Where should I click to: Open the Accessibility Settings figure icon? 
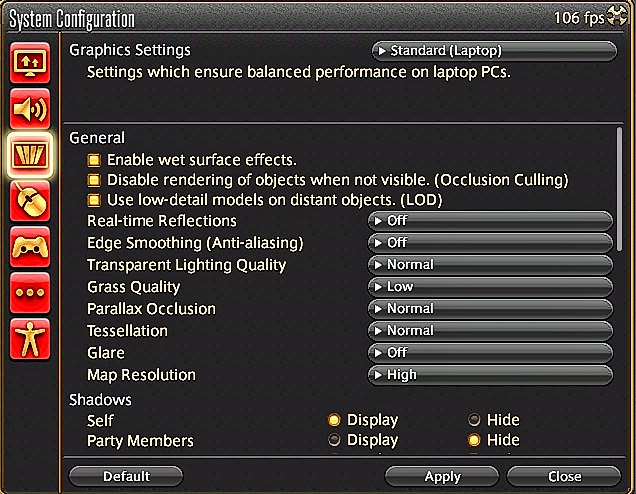[30, 340]
